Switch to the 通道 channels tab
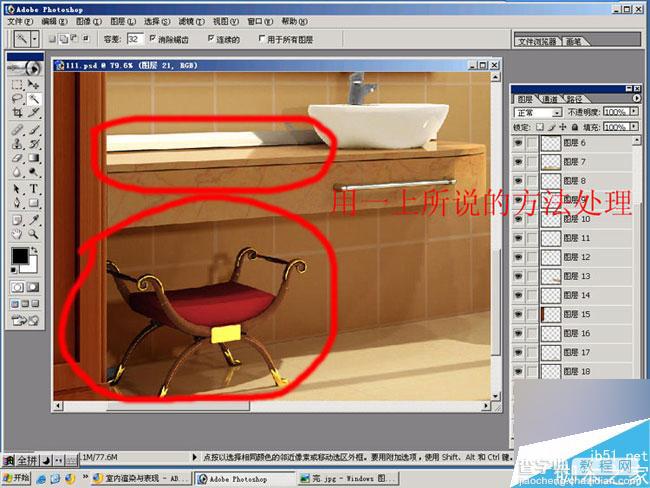650x488 pixels. [x=550, y=99]
